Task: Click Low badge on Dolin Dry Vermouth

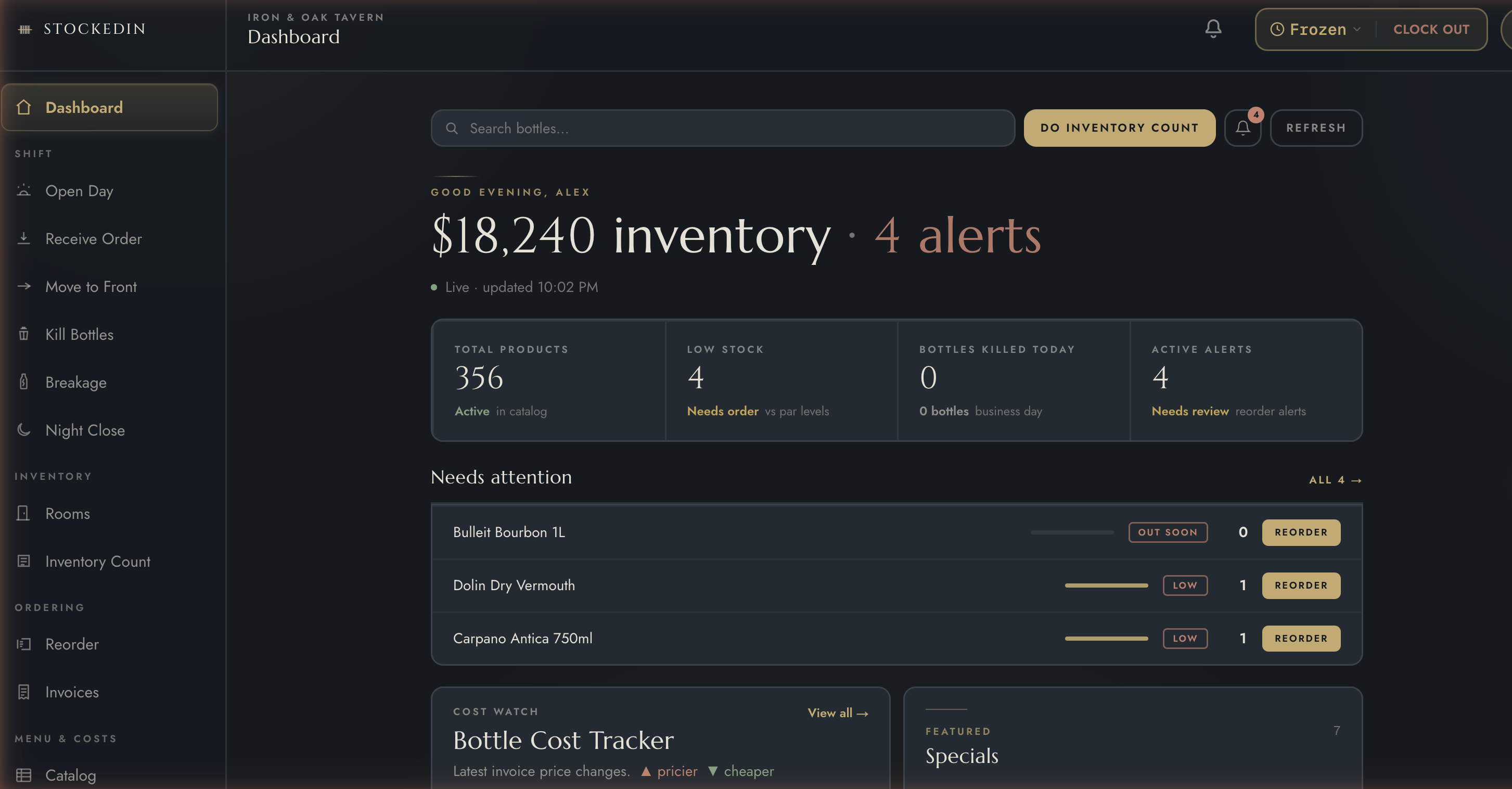Action: [x=1185, y=586]
